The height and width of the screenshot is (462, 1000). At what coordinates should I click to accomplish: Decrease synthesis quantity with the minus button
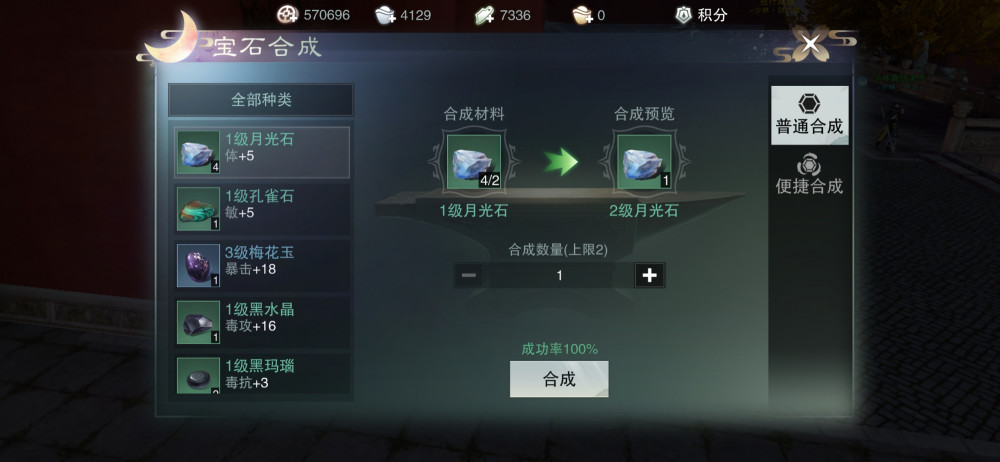pos(469,275)
